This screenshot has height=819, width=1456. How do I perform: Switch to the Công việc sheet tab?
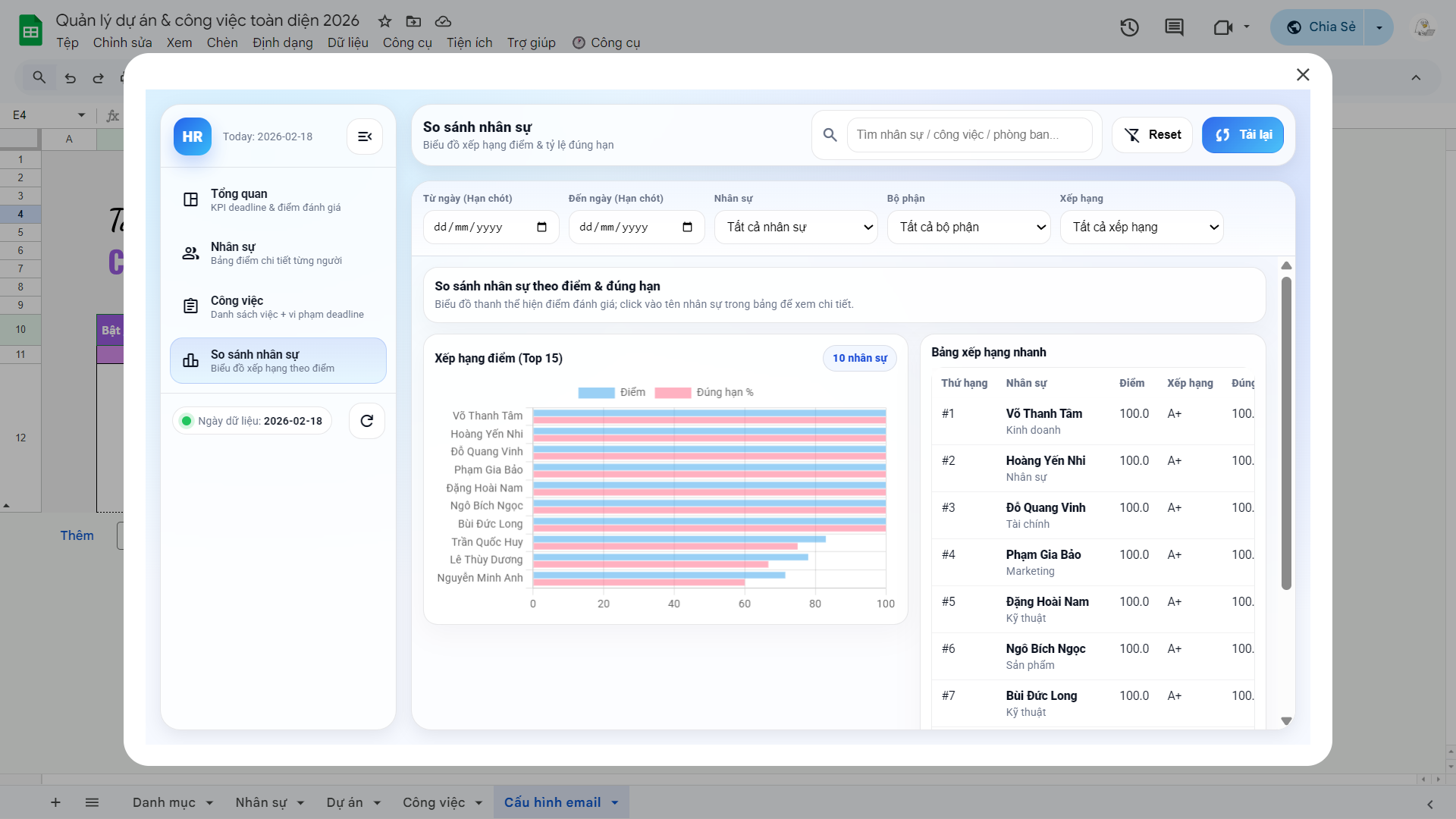434,802
